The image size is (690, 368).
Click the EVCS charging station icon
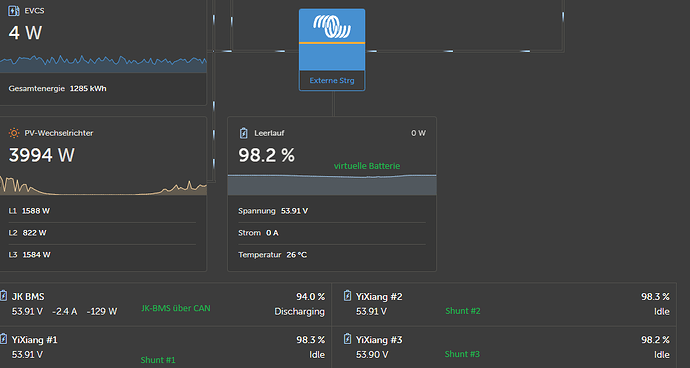point(14,11)
